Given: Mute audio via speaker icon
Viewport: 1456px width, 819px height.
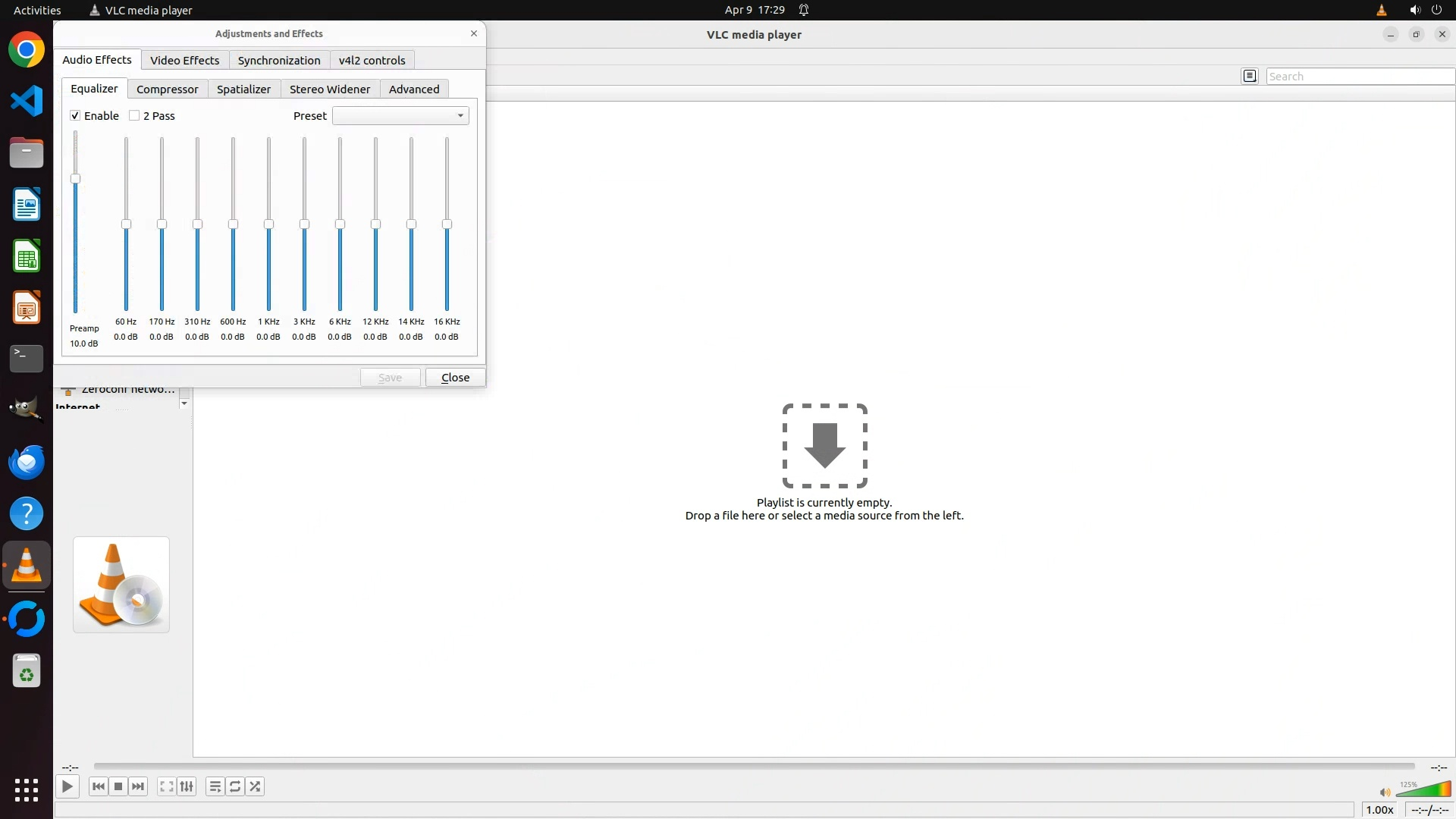Looking at the screenshot, I should pyautogui.click(x=1384, y=792).
